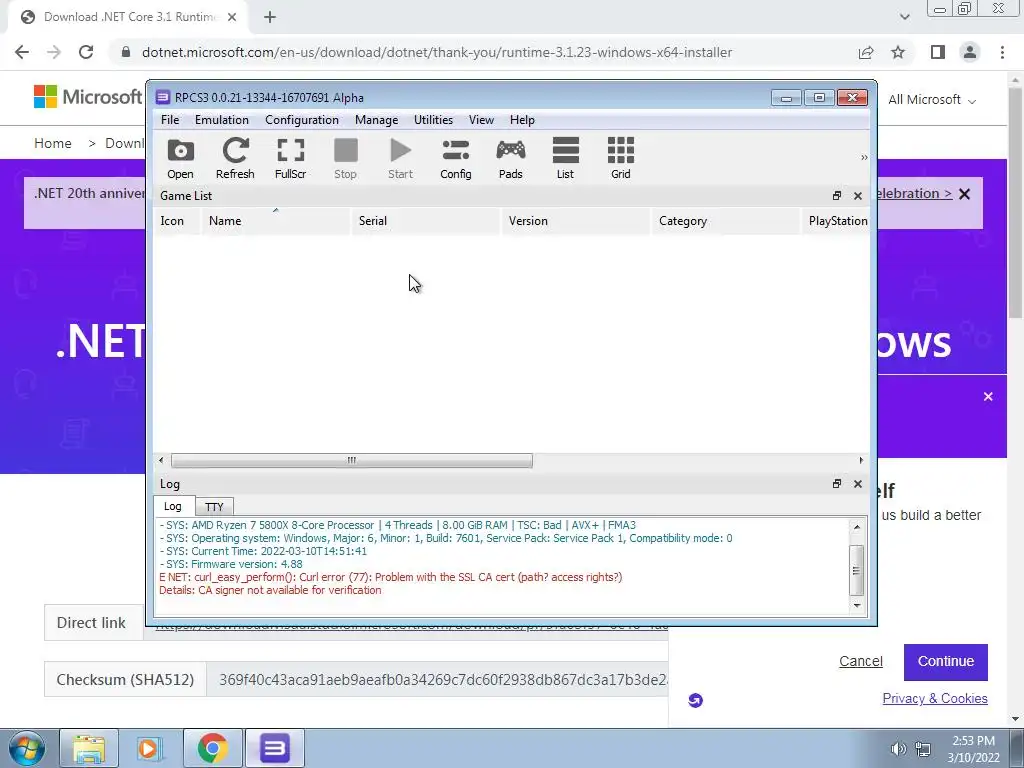Expand the RPCS3 toolbar overflow chevron
This screenshot has height=768, width=1024.
point(864,157)
